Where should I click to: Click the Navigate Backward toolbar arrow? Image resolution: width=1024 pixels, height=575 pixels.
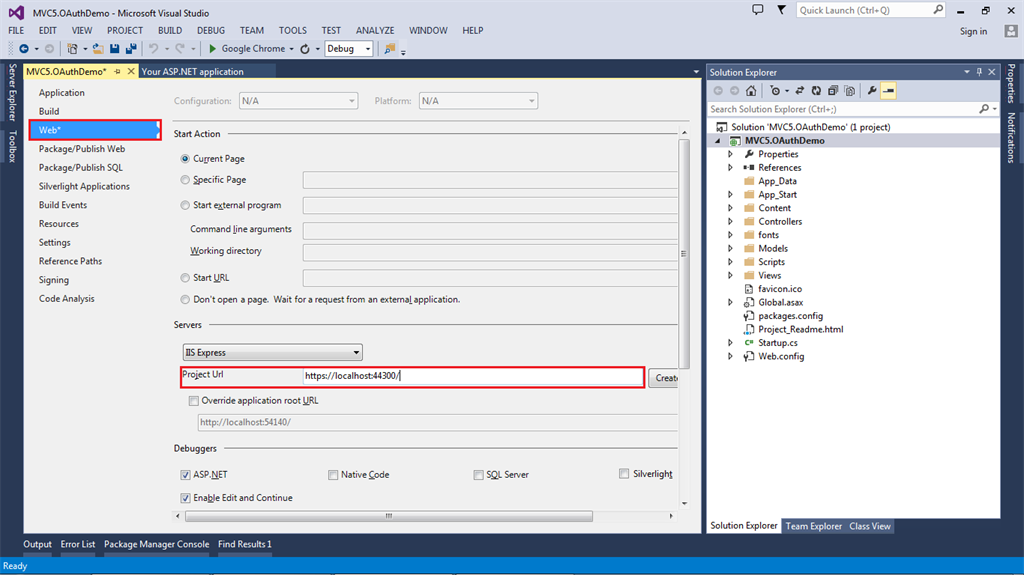pyautogui.click(x=22, y=48)
